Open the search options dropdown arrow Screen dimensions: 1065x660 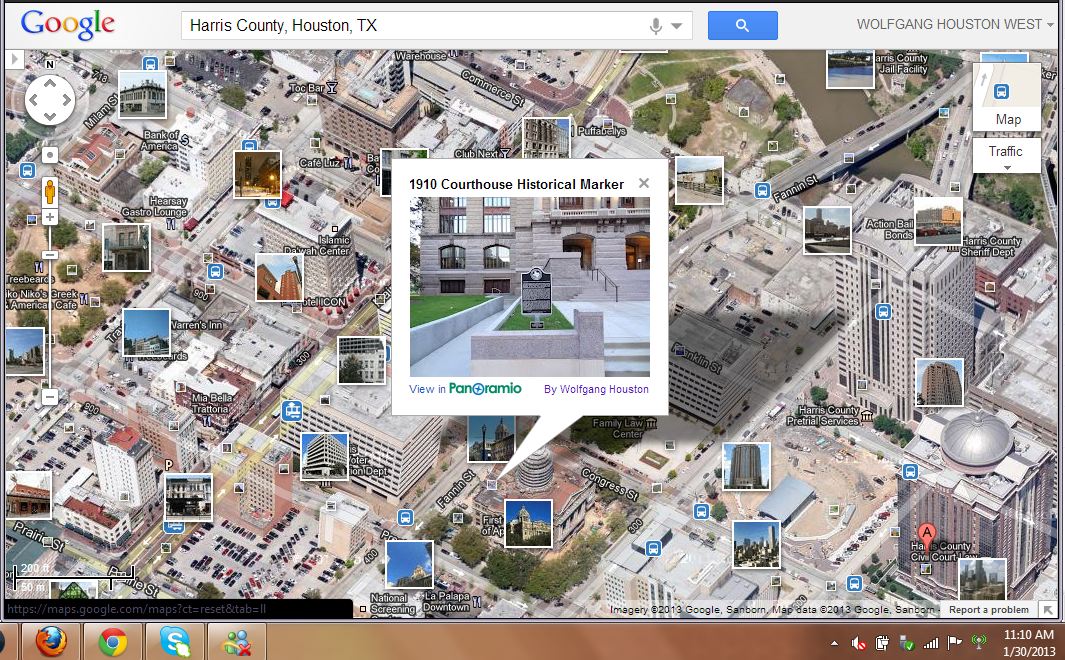pyautogui.click(x=676, y=26)
